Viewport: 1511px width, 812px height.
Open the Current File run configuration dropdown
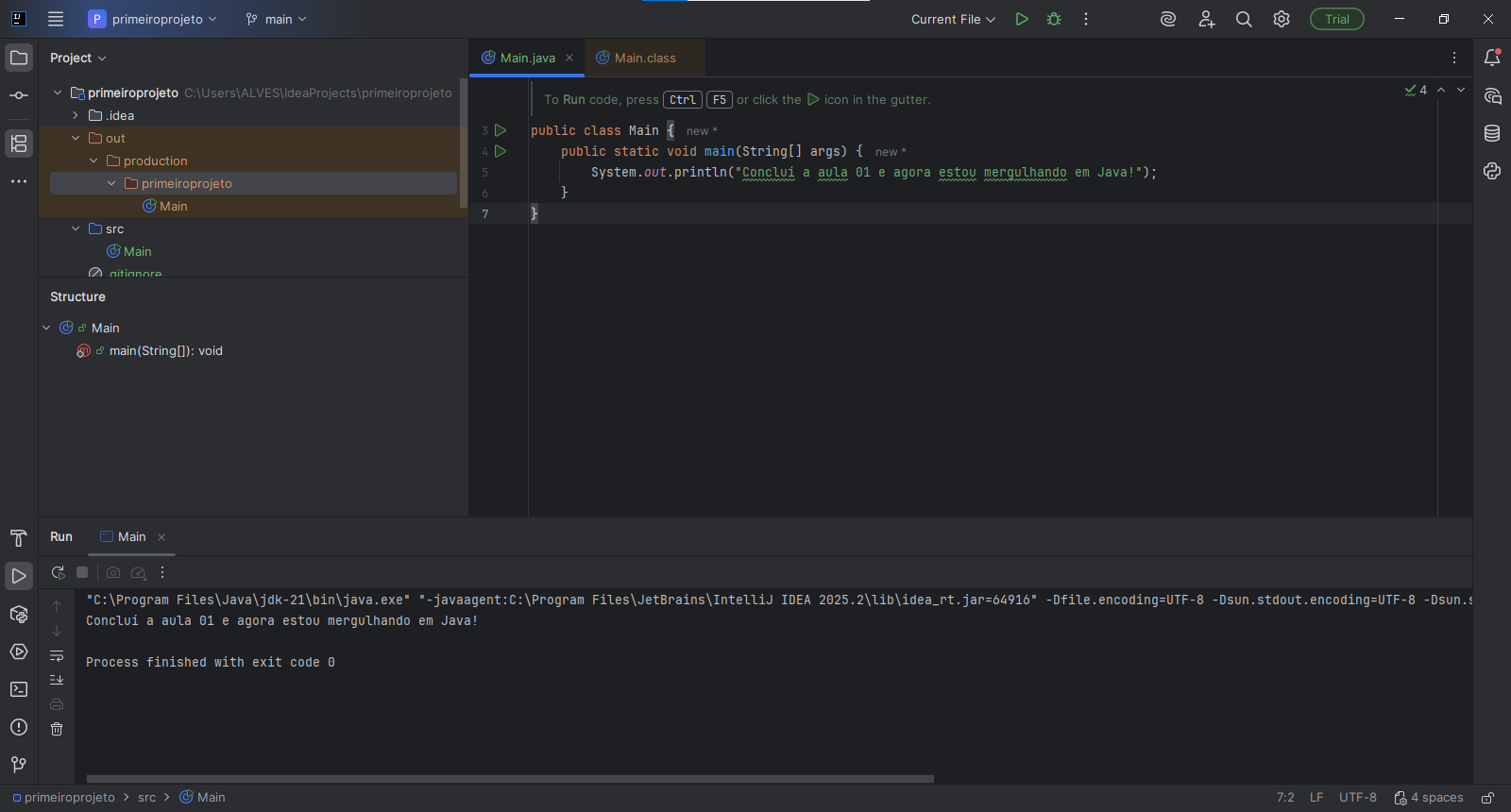tap(953, 19)
